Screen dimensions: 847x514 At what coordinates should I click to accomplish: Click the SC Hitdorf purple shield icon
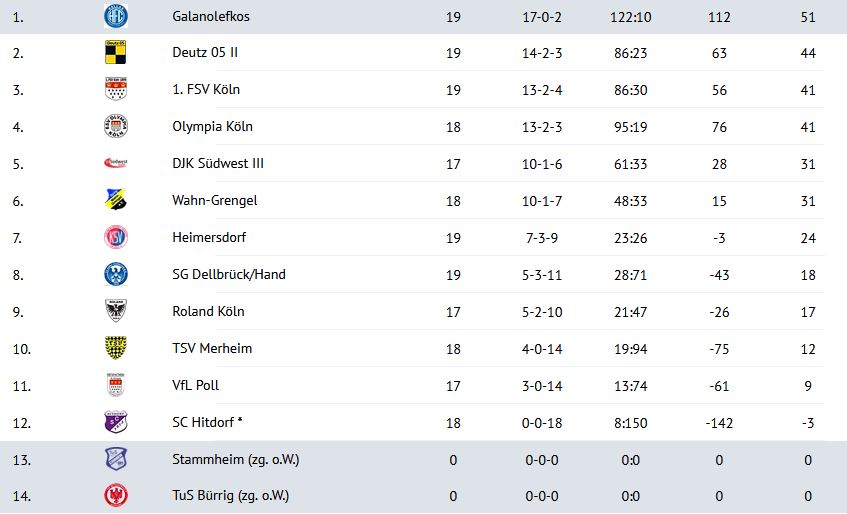point(116,422)
